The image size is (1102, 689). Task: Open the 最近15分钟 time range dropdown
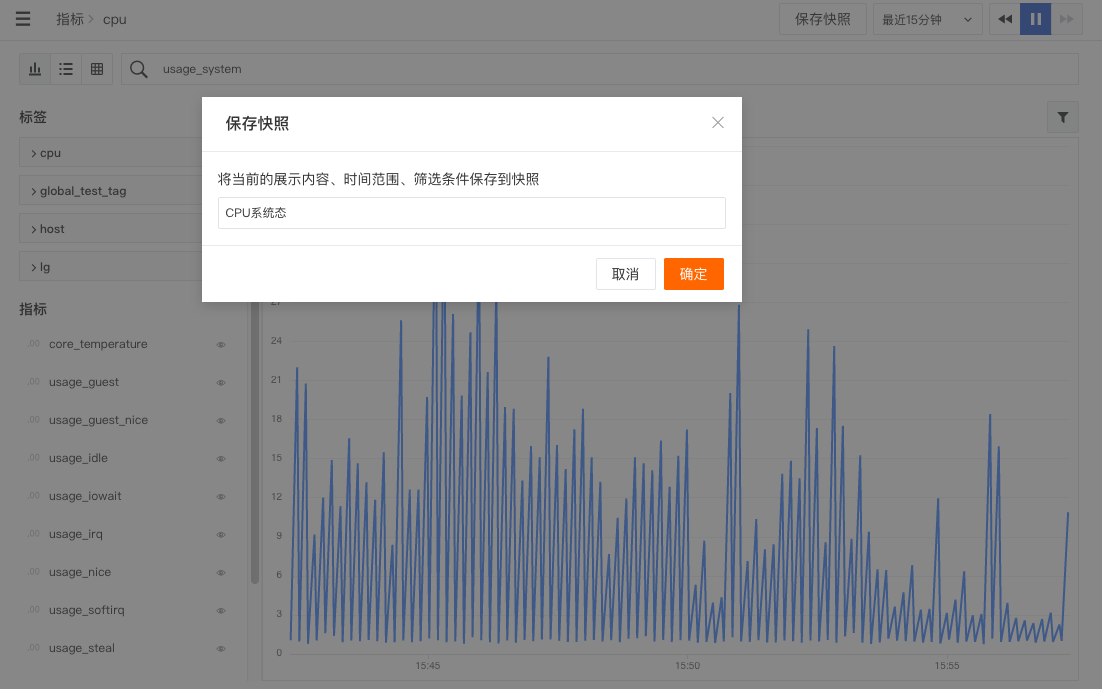pyautogui.click(x=927, y=20)
